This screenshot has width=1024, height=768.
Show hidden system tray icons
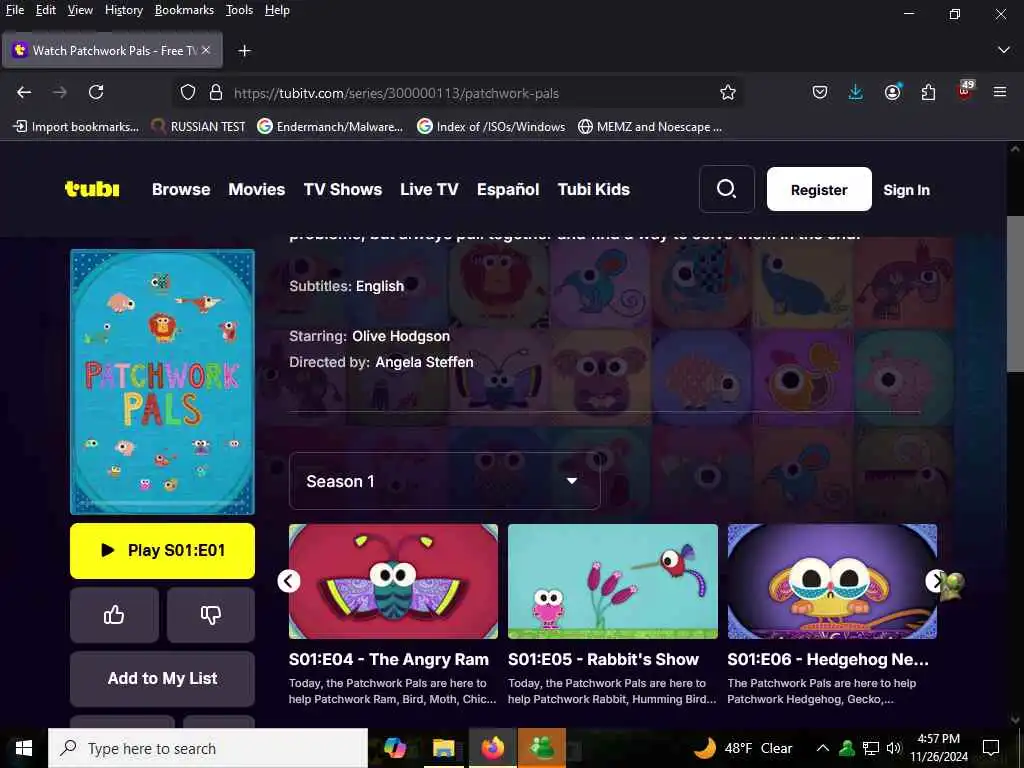coord(823,748)
